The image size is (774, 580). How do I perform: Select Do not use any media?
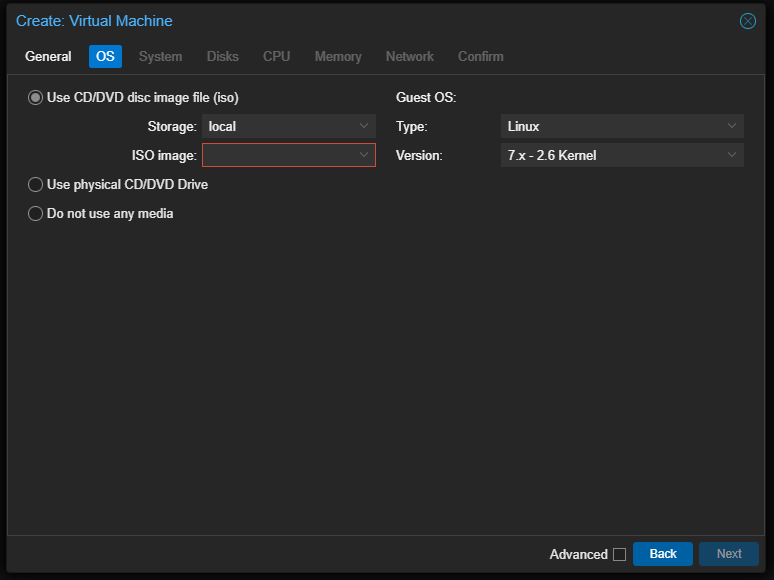tap(35, 214)
